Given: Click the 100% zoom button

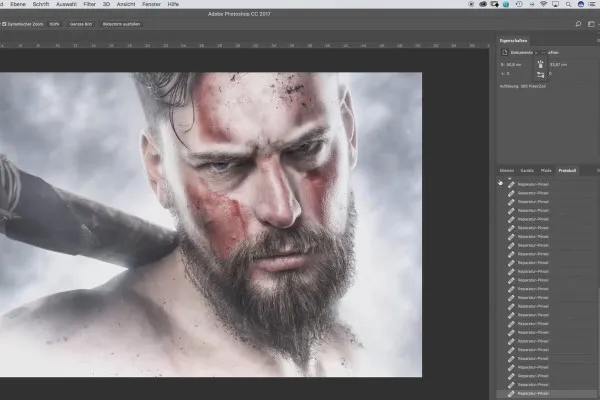Looking at the screenshot, I should coord(54,24).
